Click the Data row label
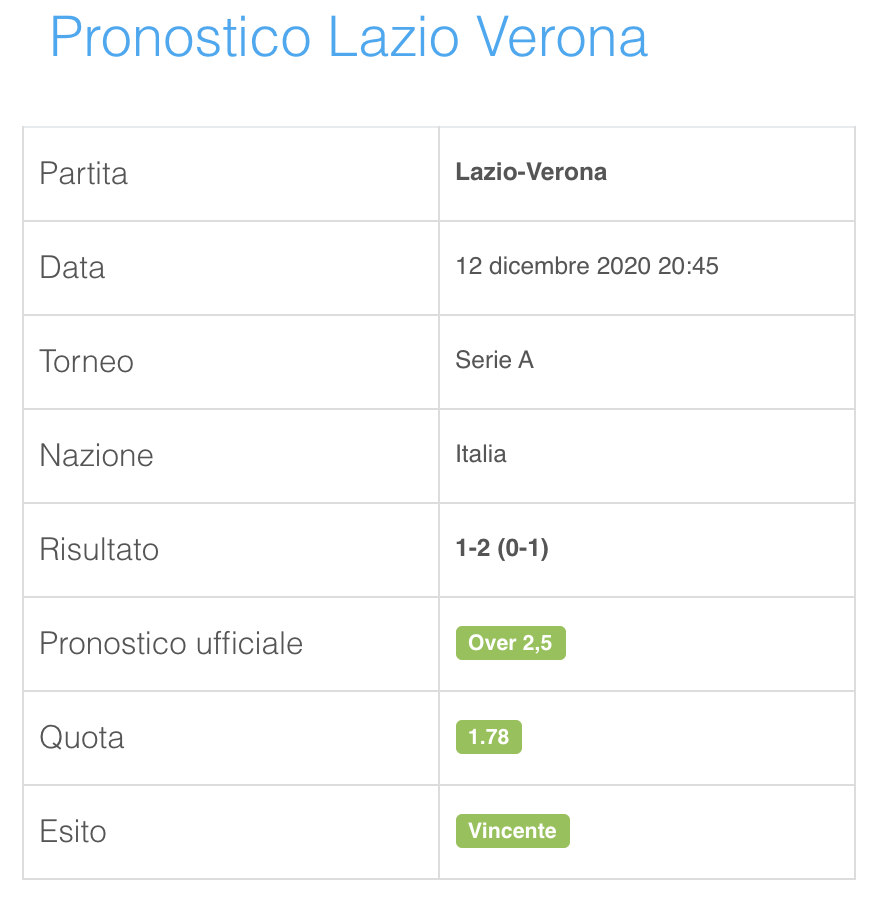The height and width of the screenshot is (920, 884). tap(72, 268)
